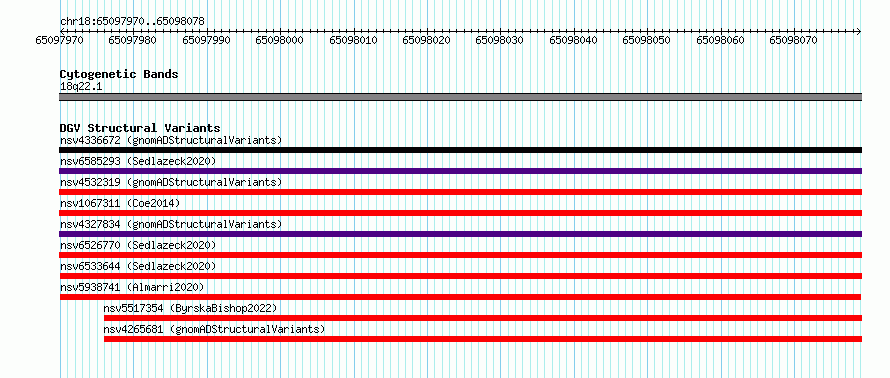Open variant label nsv4327834
The width and height of the screenshot is (890, 378).
pyautogui.click(x=171, y=224)
